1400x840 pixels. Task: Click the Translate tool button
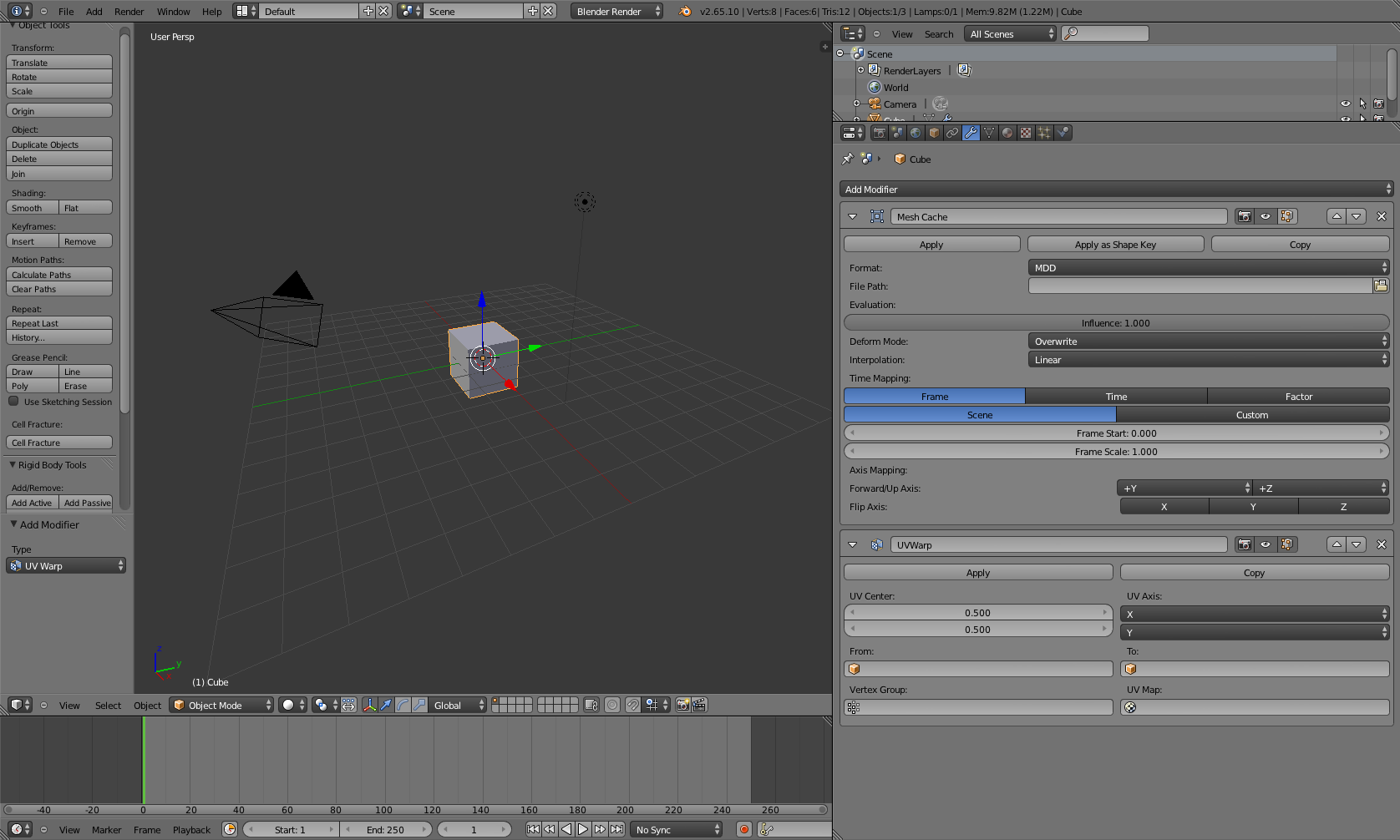tap(59, 63)
